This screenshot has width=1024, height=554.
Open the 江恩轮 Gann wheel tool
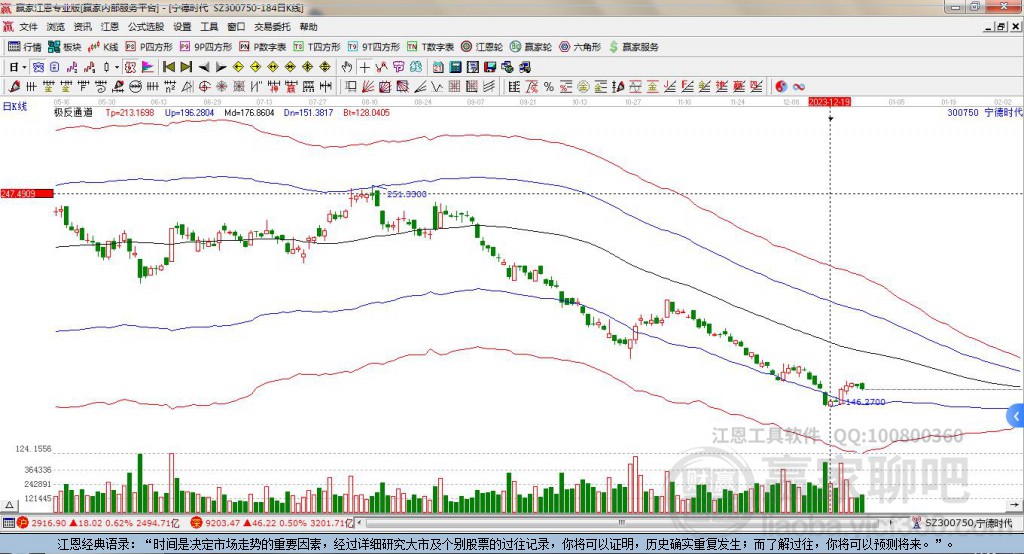click(x=486, y=47)
